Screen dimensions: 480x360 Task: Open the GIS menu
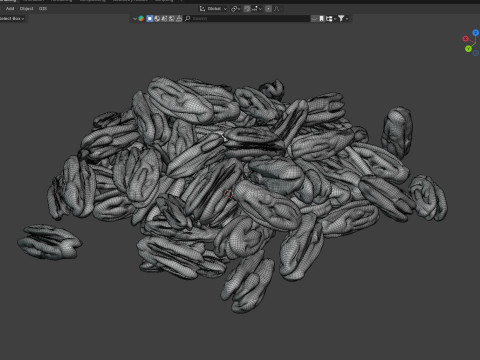coord(43,9)
